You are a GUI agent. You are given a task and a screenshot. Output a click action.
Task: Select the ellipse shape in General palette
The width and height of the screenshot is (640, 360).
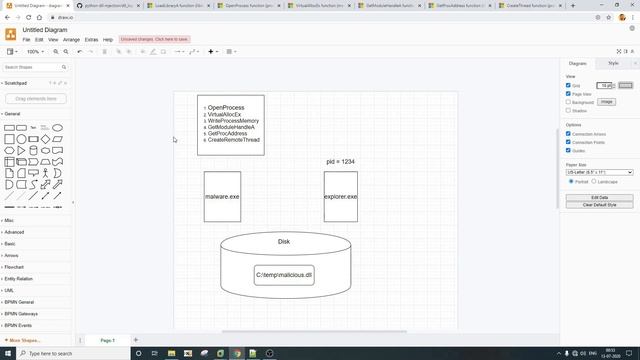tap(58, 128)
